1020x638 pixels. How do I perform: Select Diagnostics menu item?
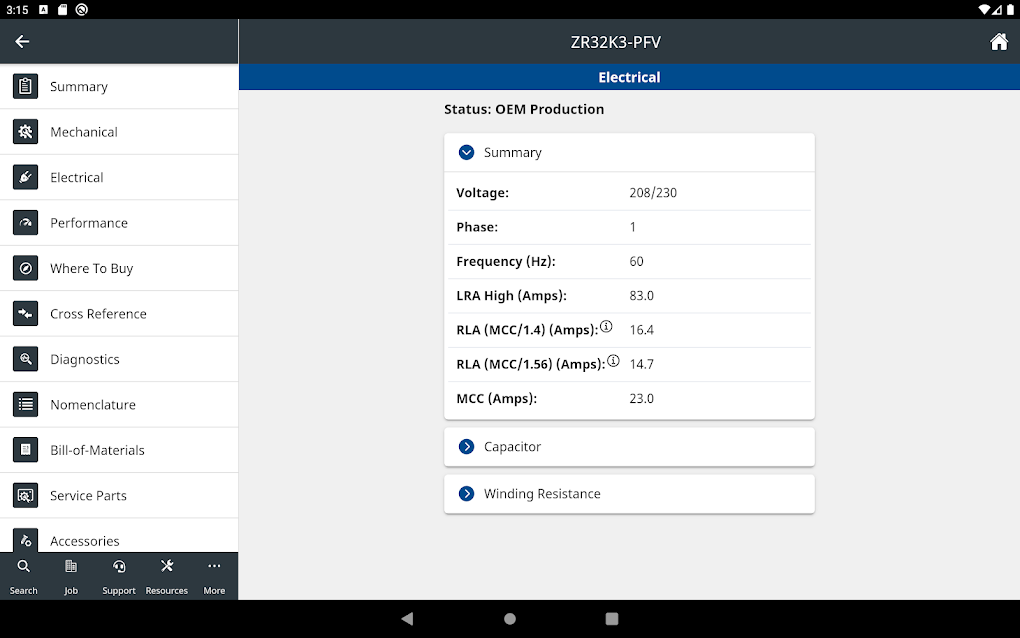[119, 359]
